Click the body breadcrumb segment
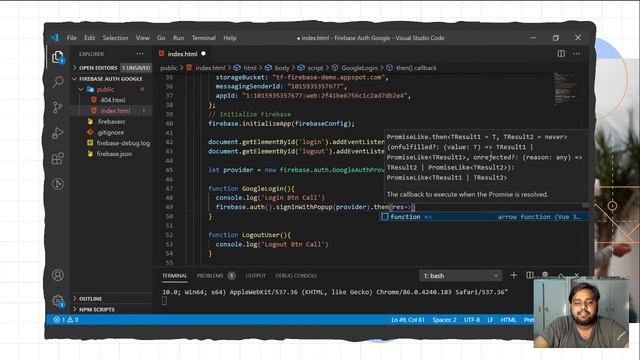The image size is (640, 360). [x=282, y=68]
